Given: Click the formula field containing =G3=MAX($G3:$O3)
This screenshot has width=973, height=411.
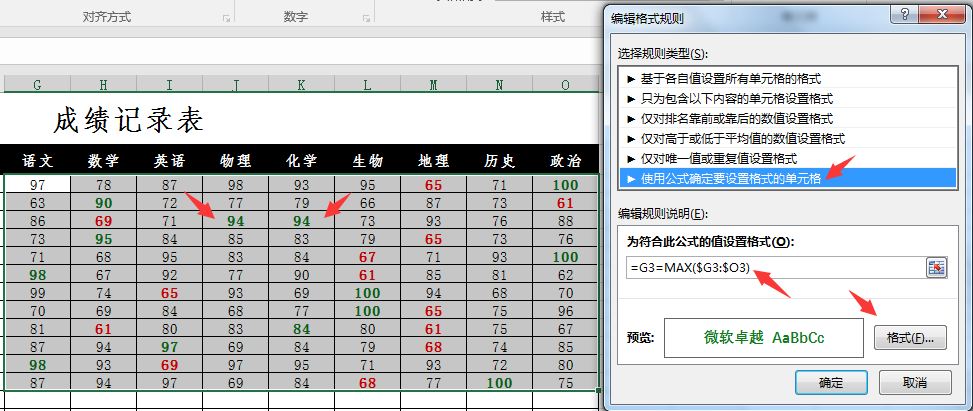Looking at the screenshot, I should click(x=775, y=268).
